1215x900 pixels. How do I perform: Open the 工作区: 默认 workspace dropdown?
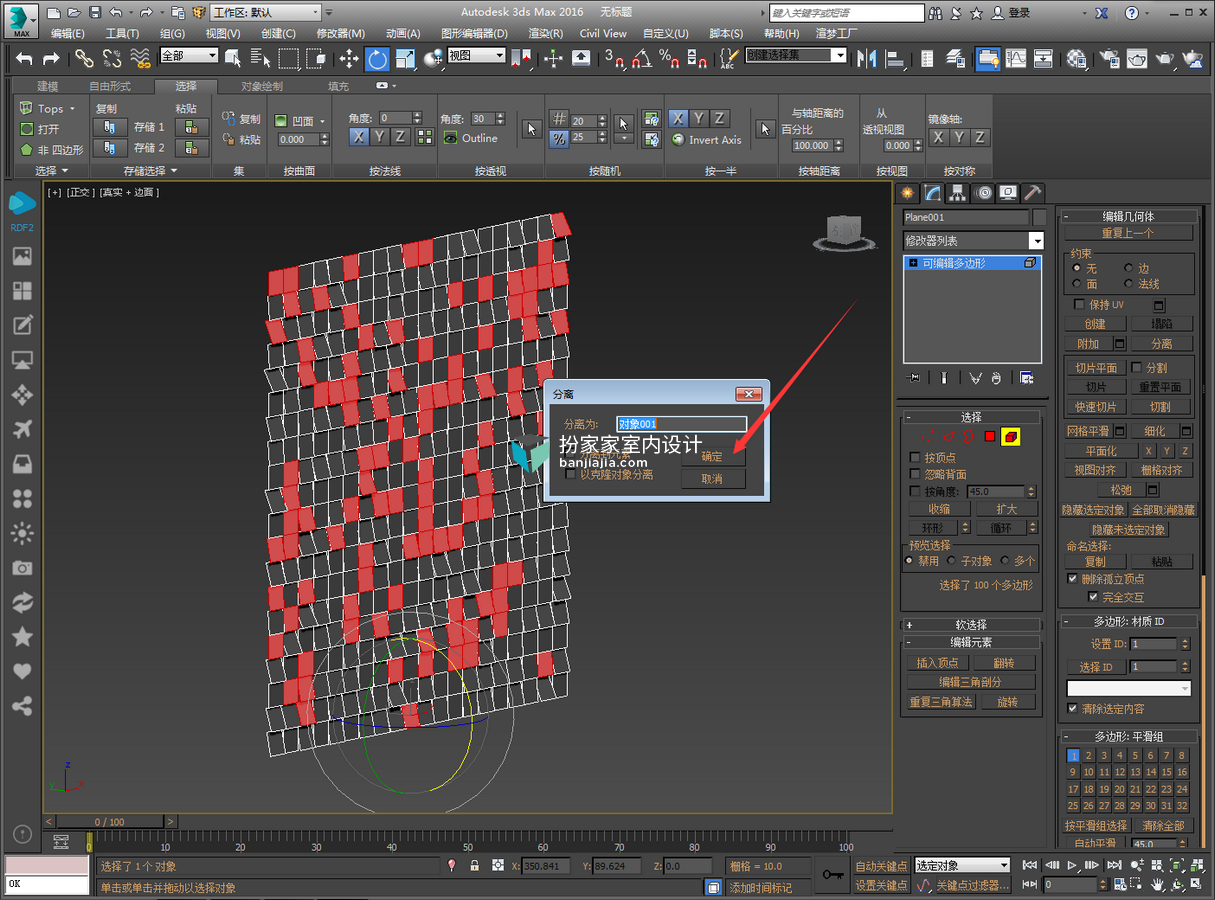265,13
